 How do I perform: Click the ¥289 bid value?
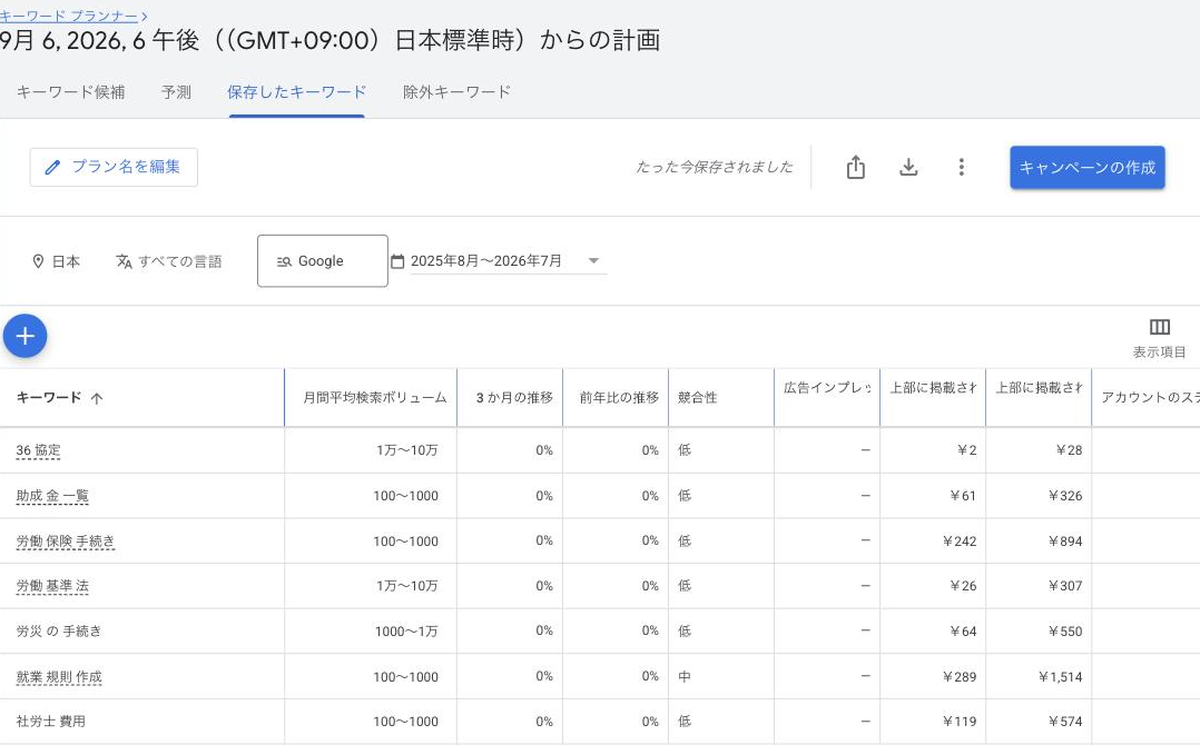(959, 677)
